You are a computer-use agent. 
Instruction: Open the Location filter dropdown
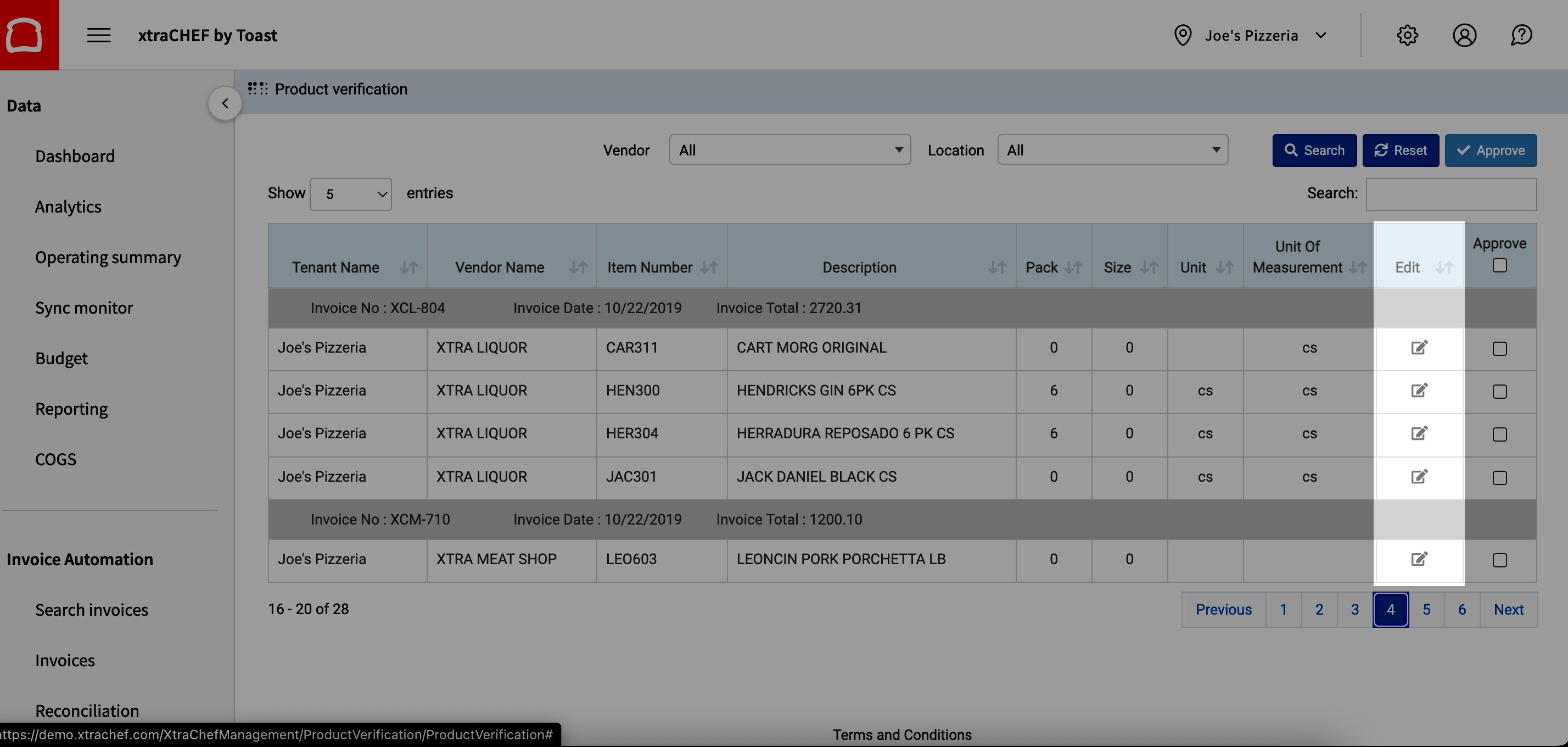1112,150
